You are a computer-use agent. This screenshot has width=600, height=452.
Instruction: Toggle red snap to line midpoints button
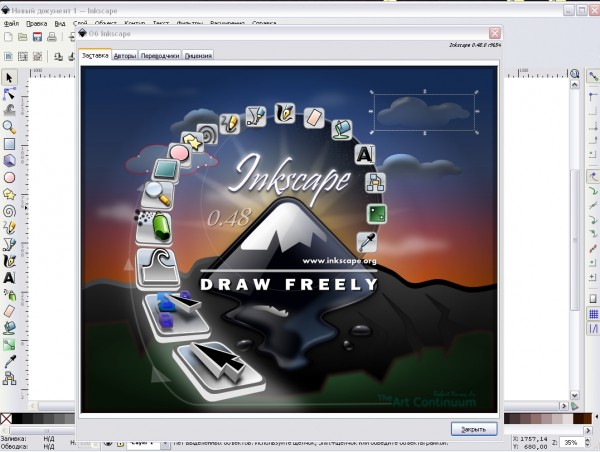(x=593, y=248)
